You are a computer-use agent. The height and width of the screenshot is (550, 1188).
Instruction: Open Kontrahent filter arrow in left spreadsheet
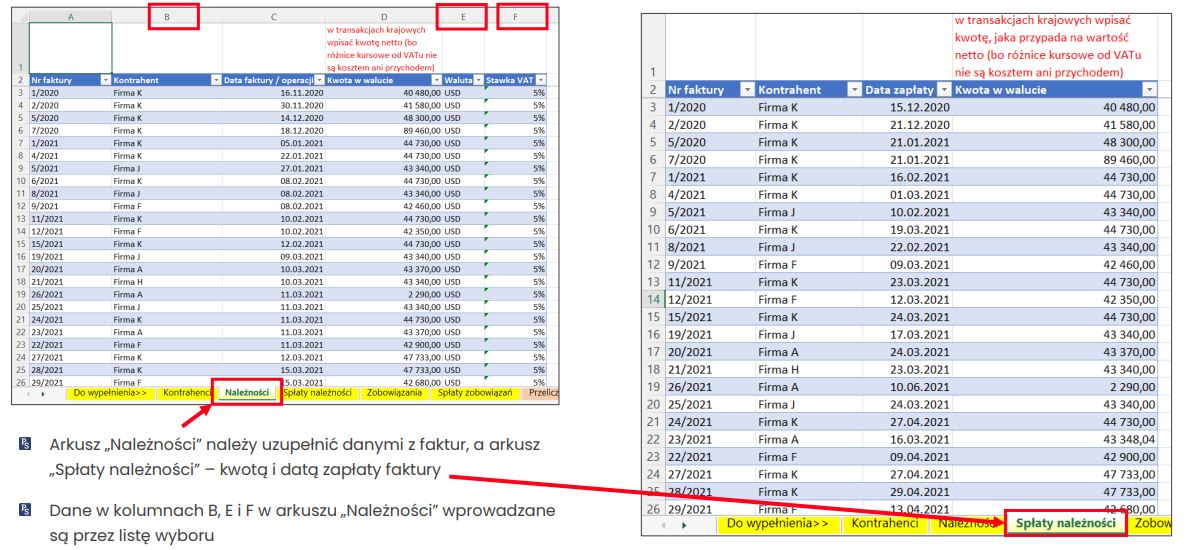click(215, 79)
